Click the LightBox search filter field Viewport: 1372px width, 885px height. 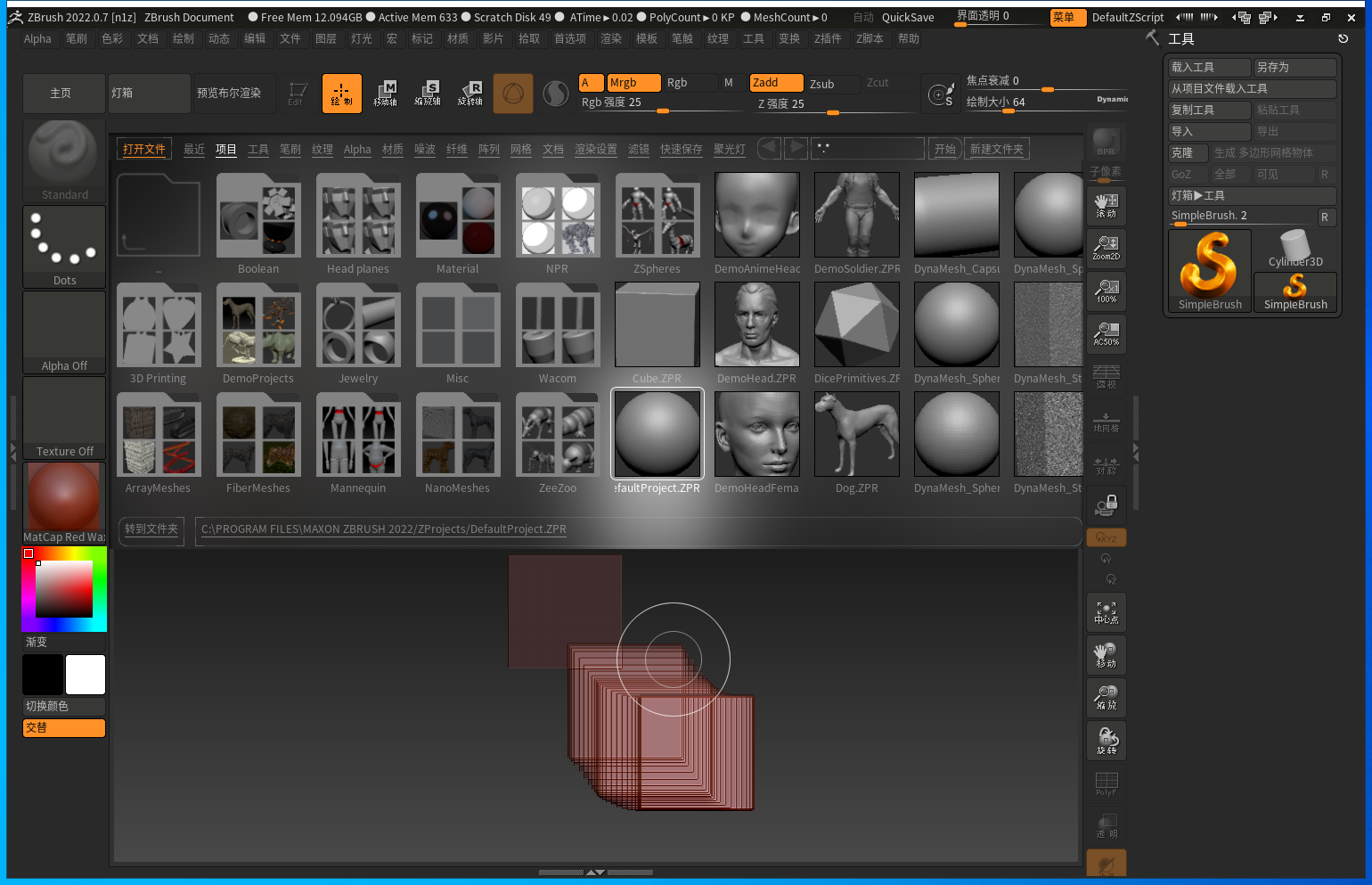pos(867,149)
